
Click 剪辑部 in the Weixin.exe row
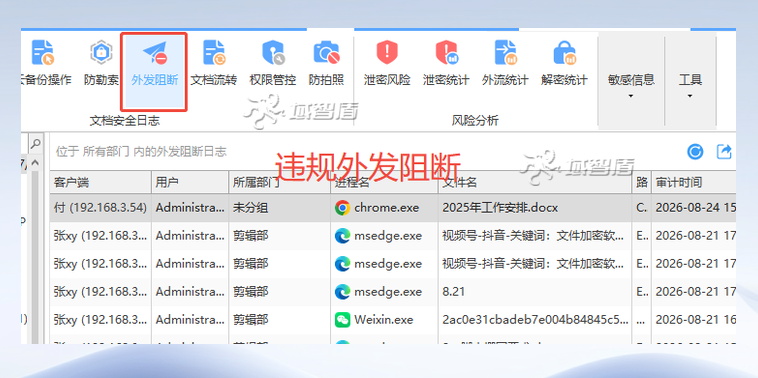pyautogui.click(x=251, y=320)
